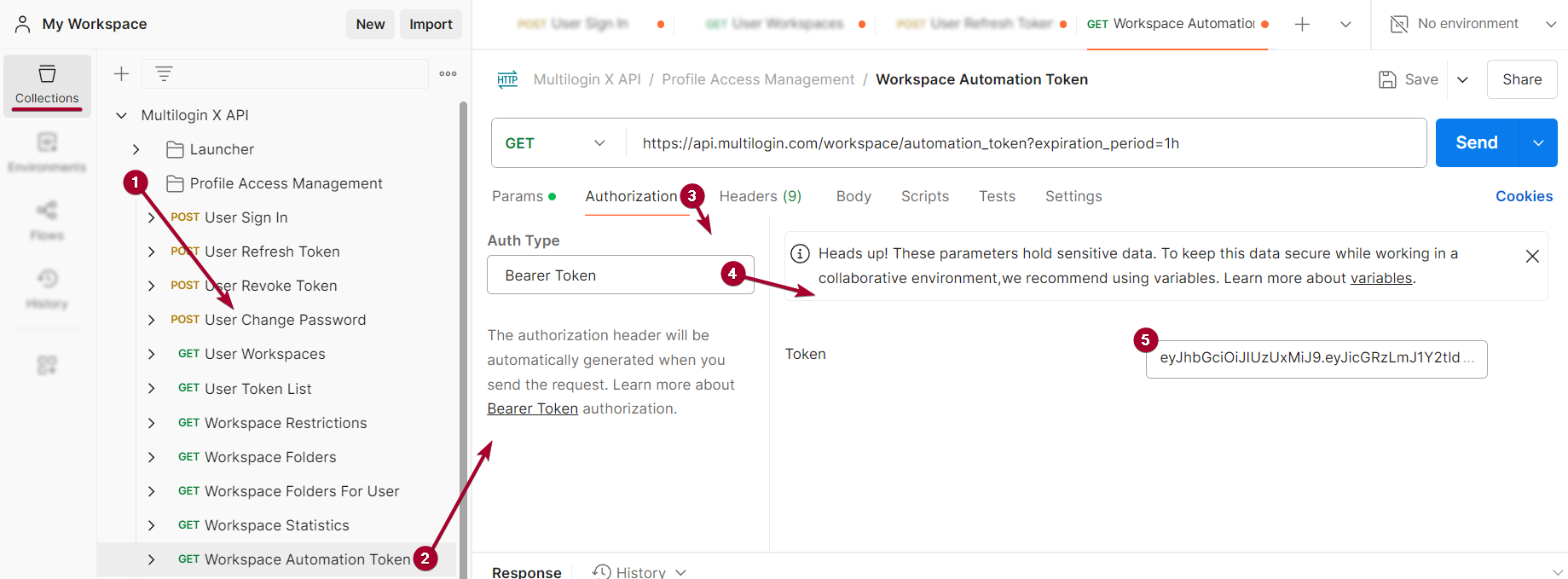
Task: Expand the User Workspaces request chevron
Action: (151, 354)
